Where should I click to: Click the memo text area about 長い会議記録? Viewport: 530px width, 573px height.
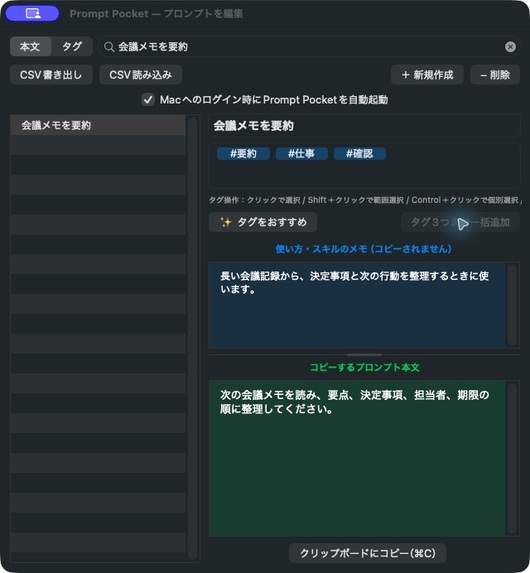[x=357, y=305]
